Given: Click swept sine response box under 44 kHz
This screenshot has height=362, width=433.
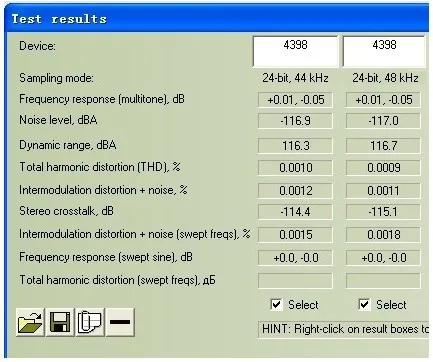Looking at the screenshot, I should [x=295, y=258].
